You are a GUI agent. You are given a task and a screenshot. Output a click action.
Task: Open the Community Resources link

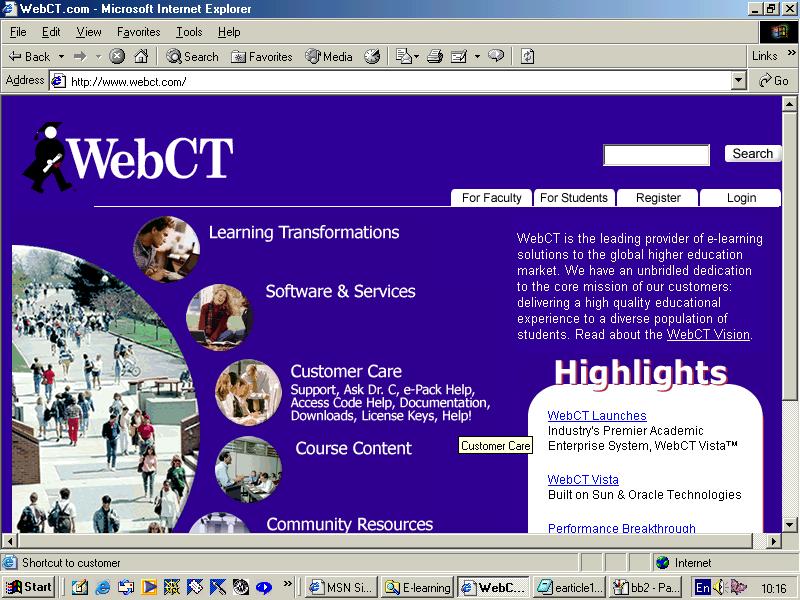click(349, 524)
